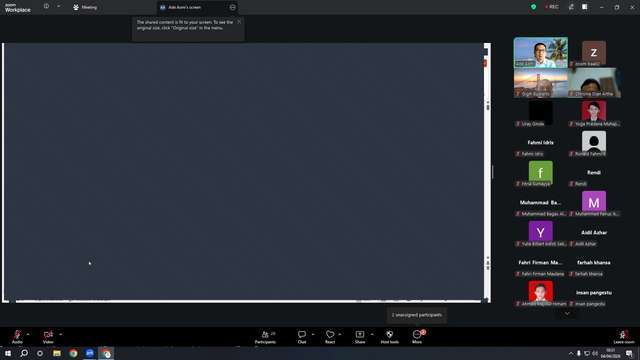Image resolution: width=640 pixels, height=360 pixels.
Task: Select Fahri Firman Maulana's tile
Action: coord(540,263)
